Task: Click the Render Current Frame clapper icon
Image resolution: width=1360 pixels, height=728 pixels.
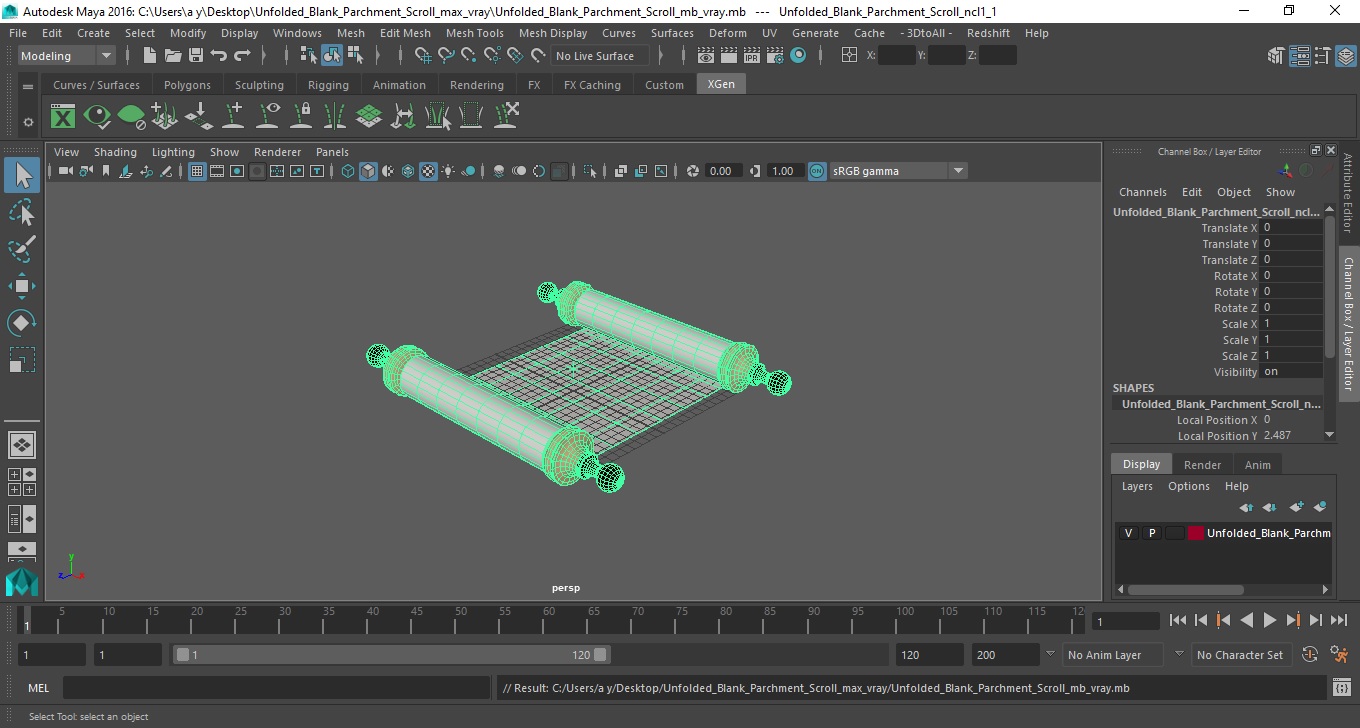Action: click(x=729, y=56)
